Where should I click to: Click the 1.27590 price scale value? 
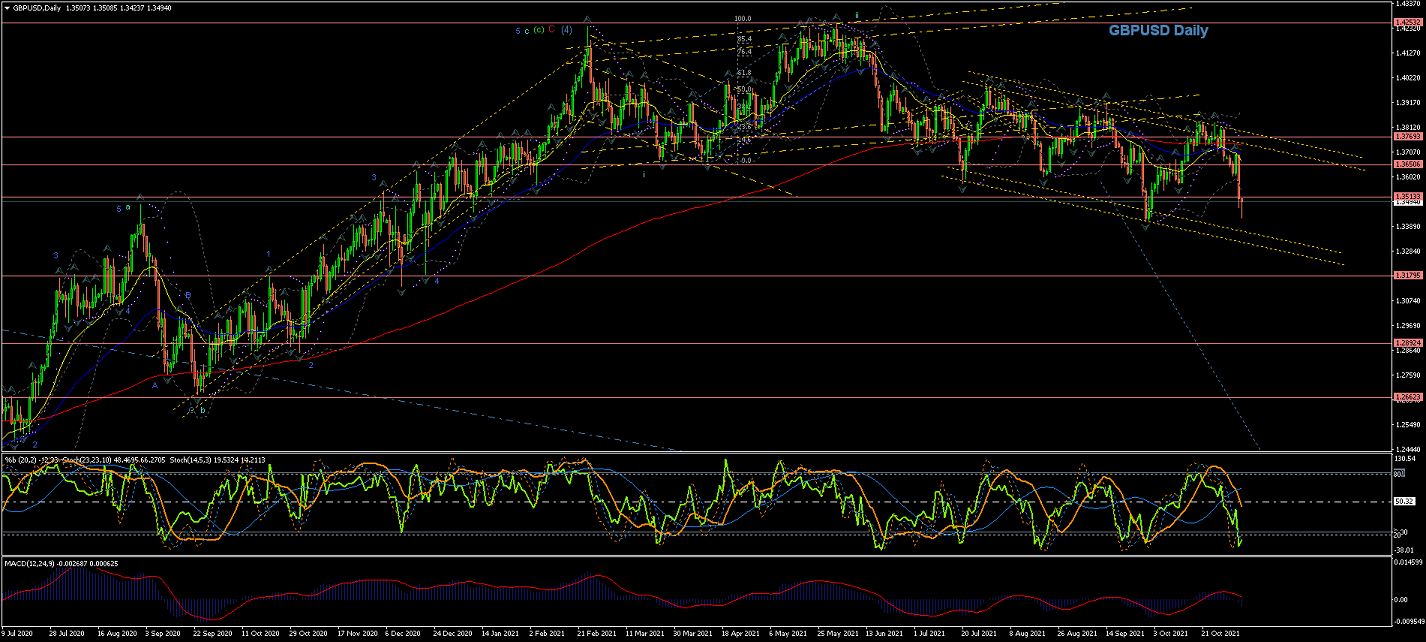click(1408, 374)
